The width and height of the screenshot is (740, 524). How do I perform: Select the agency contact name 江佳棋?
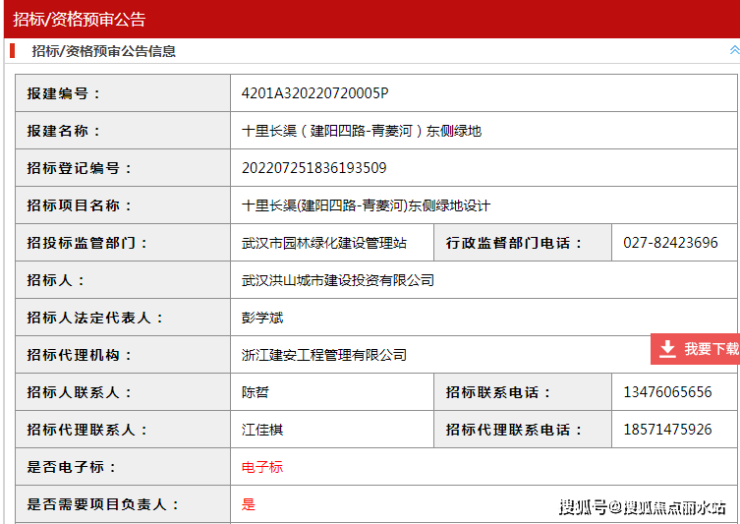pyautogui.click(x=262, y=430)
